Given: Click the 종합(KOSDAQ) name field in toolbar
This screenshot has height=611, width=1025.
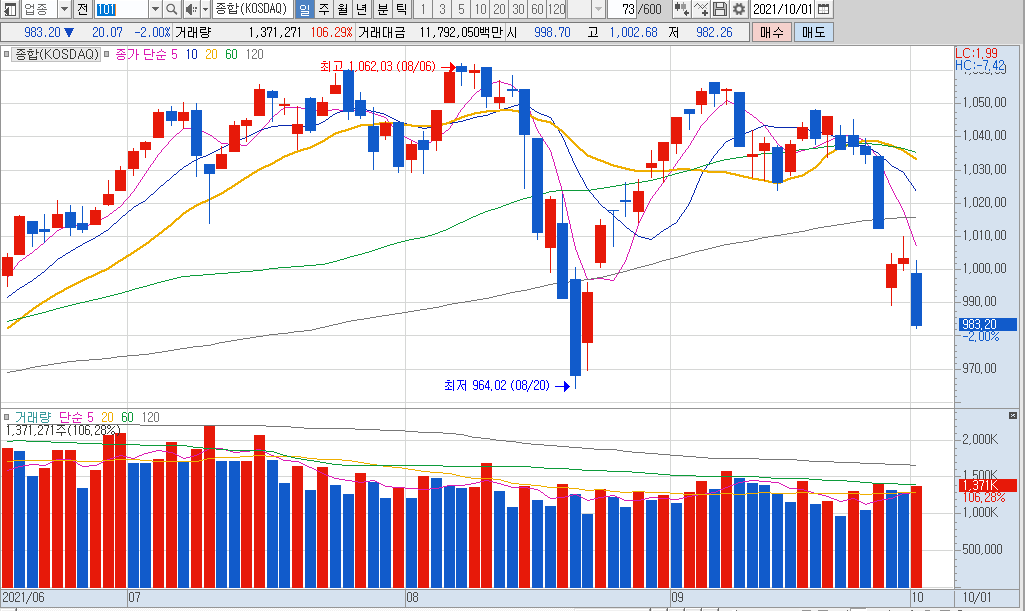Looking at the screenshot, I should tap(252, 9).
